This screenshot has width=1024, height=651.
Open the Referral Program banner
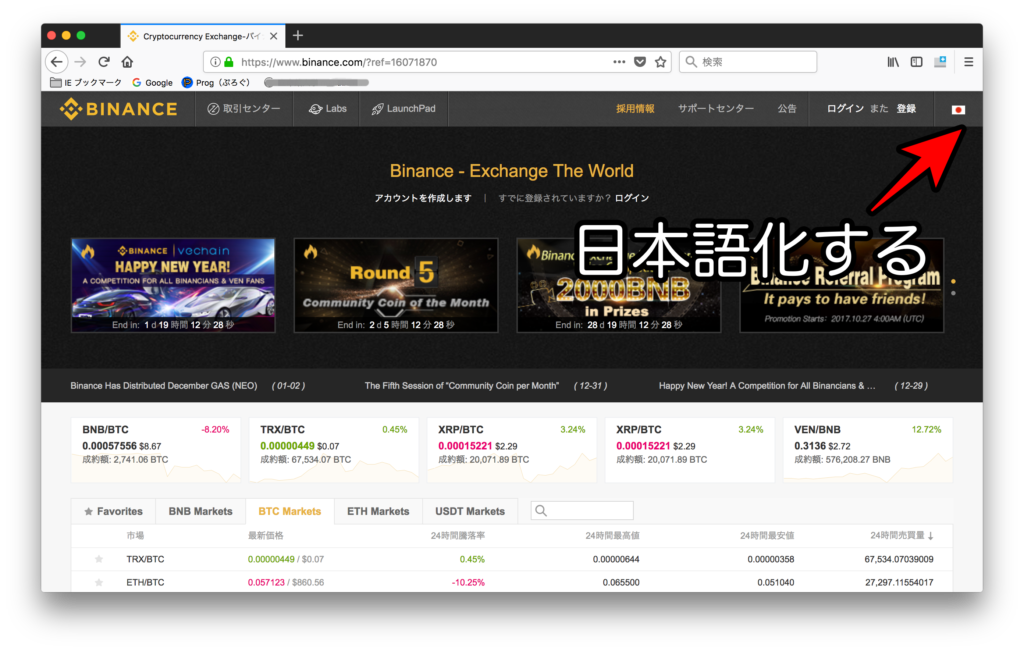tap(842, 285)
